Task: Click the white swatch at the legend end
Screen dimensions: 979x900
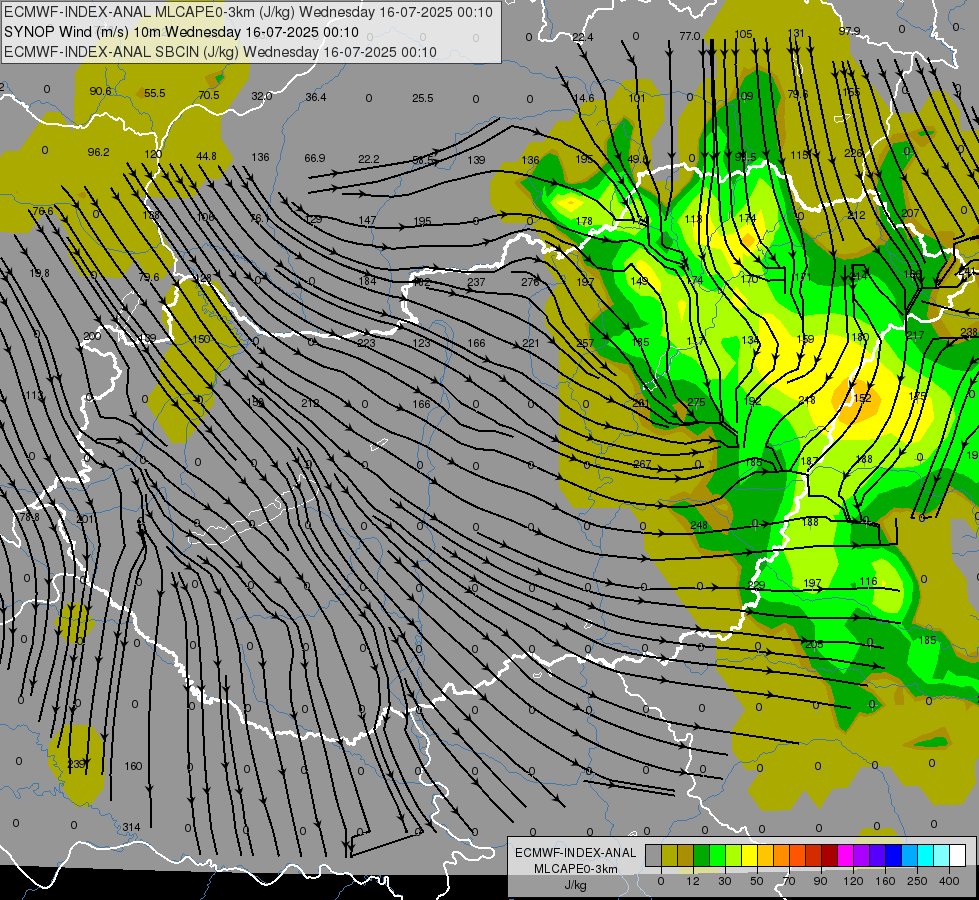Action: pyautogui.click(x=958, y=855)
